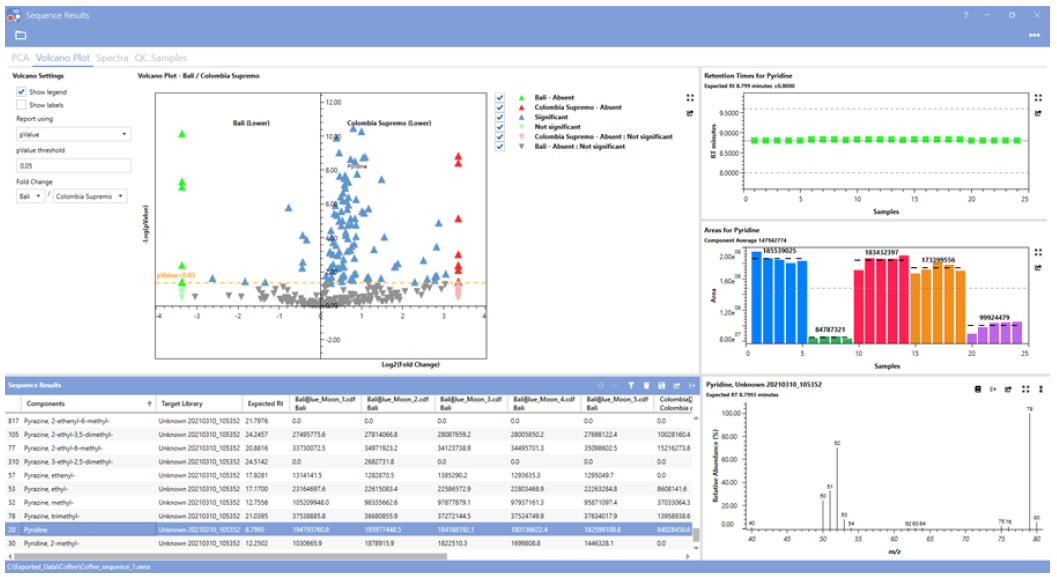Click Bali@lue_Moon_1.cdf column header
The width and height of the screenshot is (1057, 577).
(x=326, y=404)
